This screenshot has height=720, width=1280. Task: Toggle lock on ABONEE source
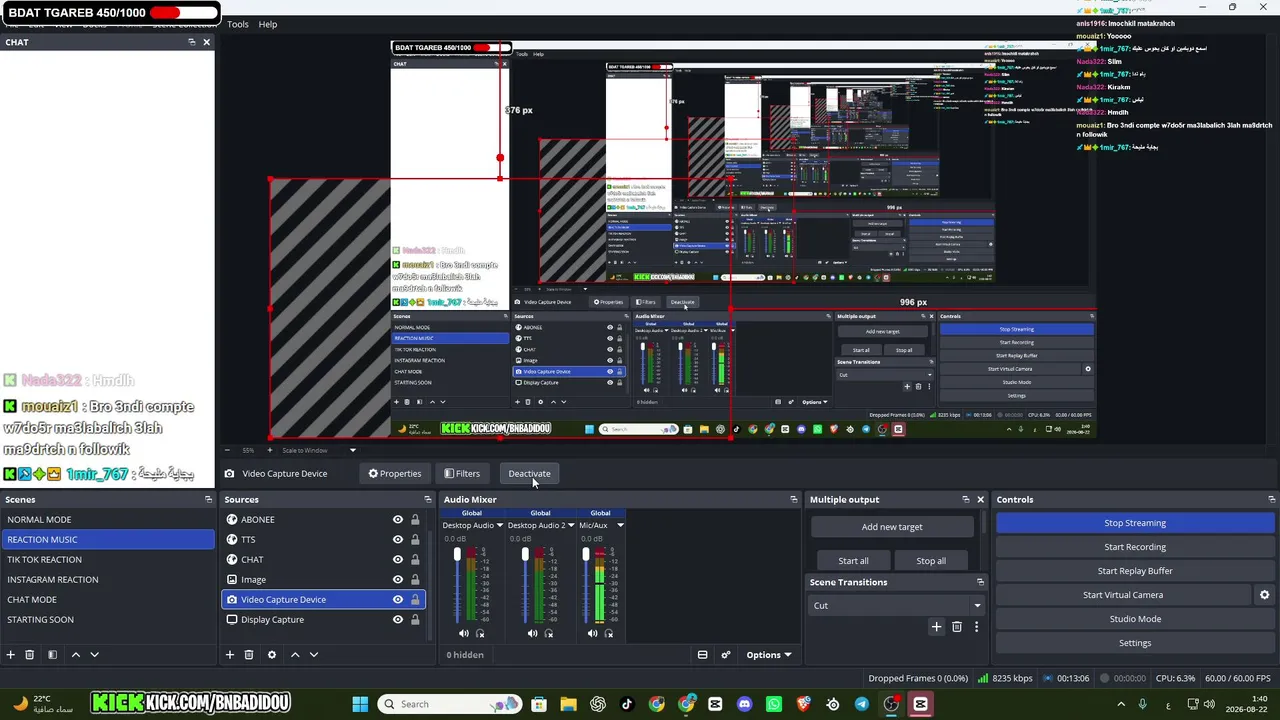pos(415,520)
